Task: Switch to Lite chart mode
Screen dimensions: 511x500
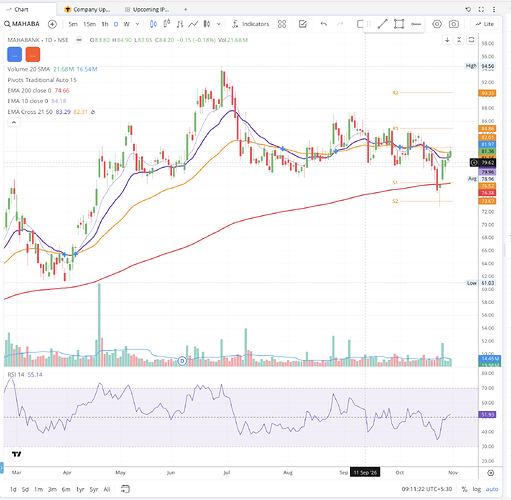Action: click(x=485, y=24)
